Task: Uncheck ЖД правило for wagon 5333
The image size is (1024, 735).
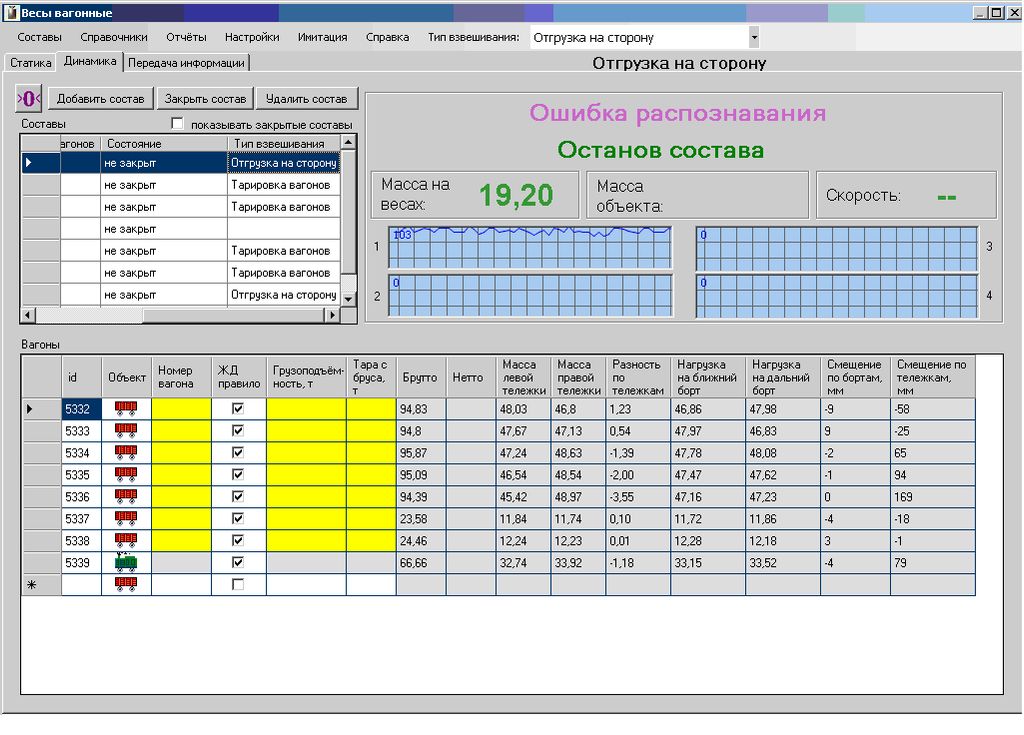Action: click(x=238, y=430)
